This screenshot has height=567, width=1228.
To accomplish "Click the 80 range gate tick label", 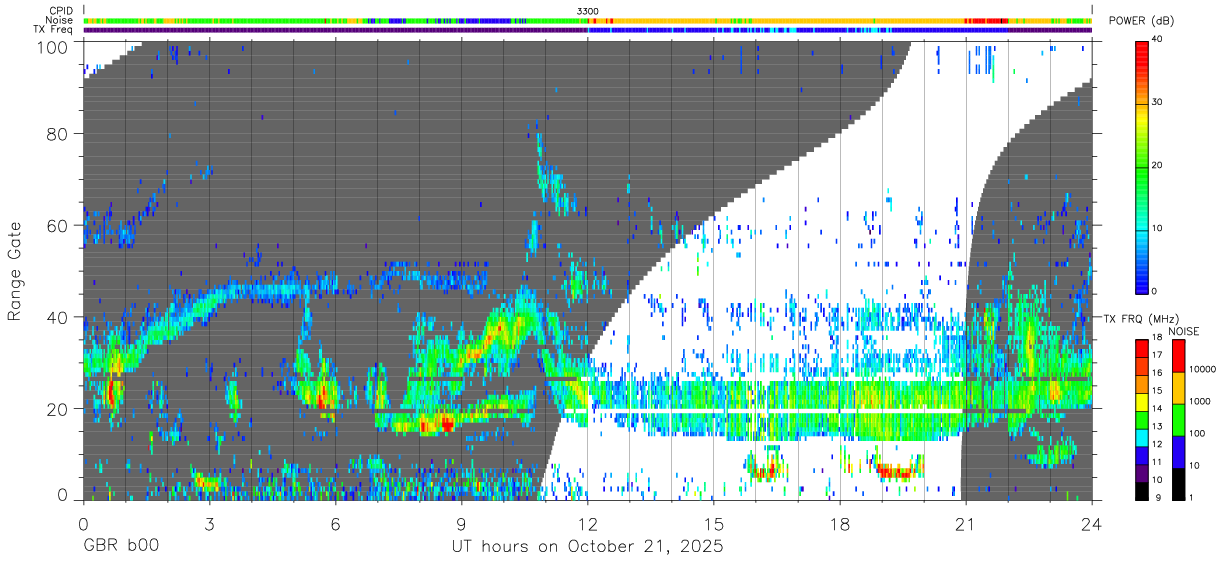I will (x=57, y=134).
